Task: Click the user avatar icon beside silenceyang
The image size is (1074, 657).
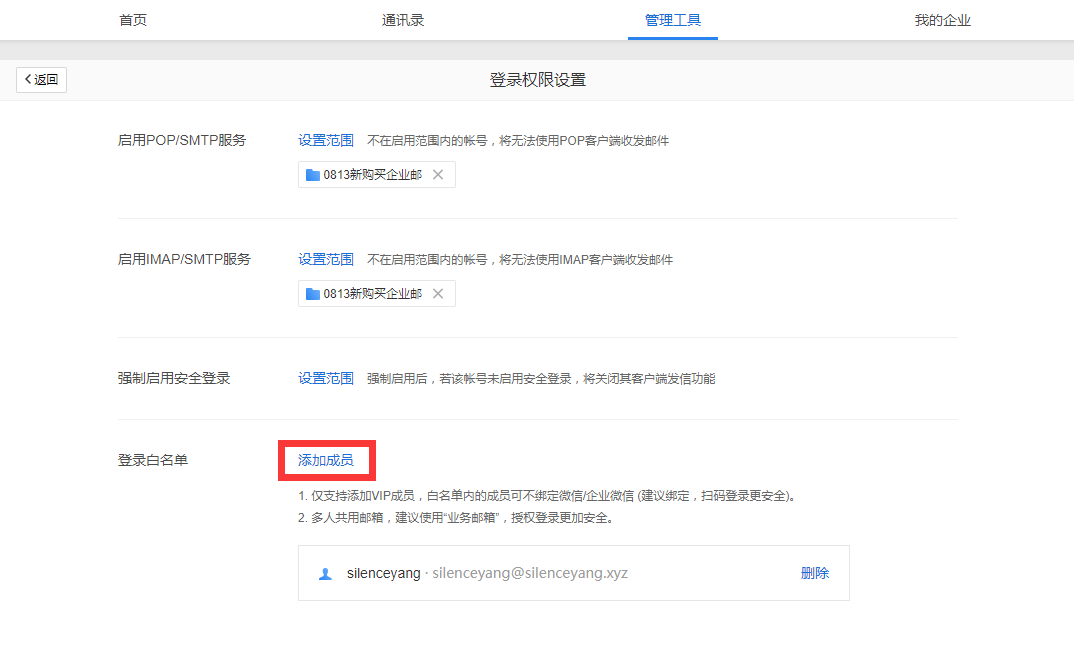Action: click(325, 574)
